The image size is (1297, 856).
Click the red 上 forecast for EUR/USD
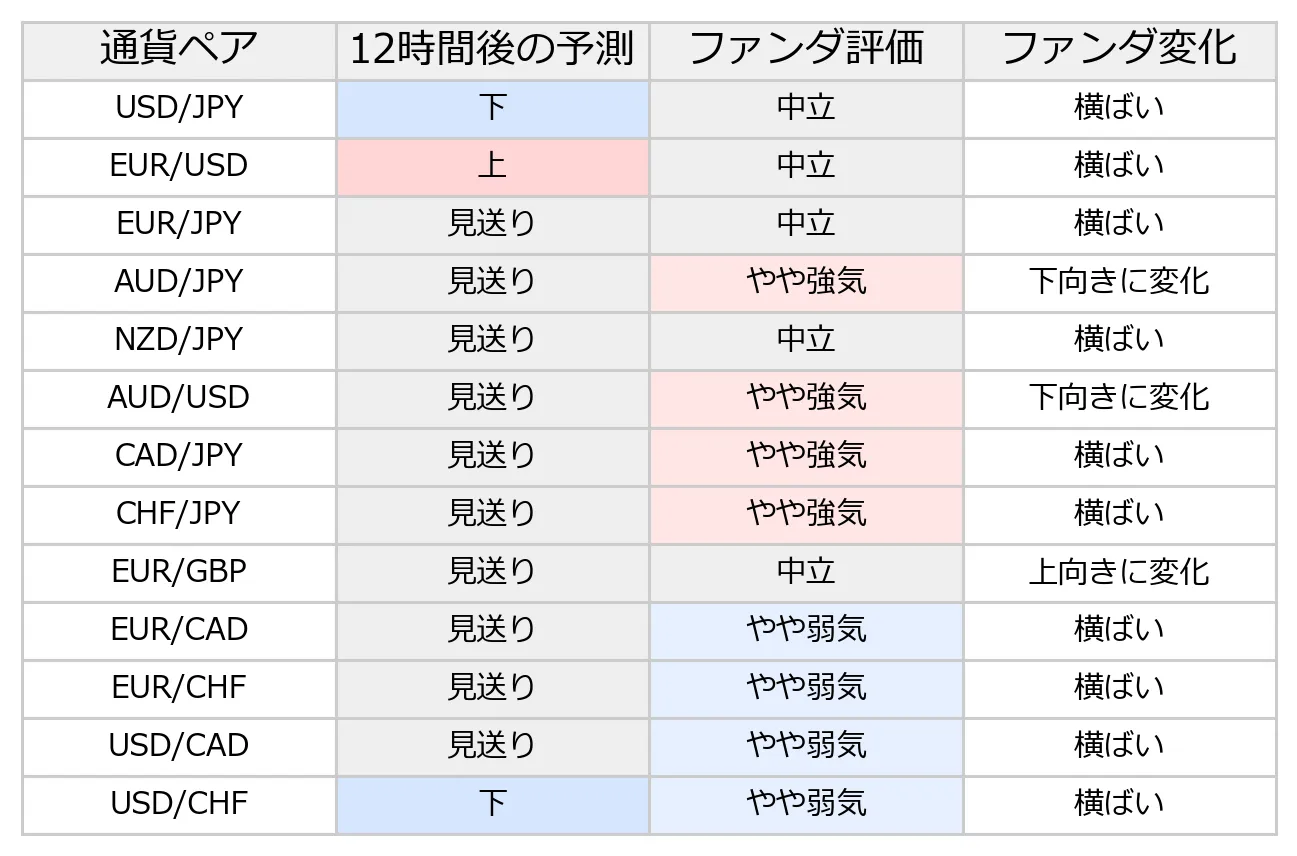tap(492, 165)
